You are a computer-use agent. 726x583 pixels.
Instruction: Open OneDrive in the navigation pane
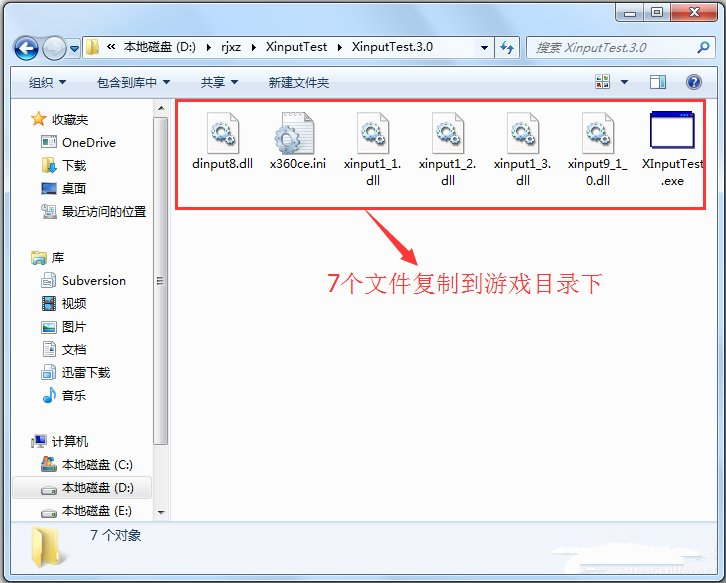coord(88,142)
